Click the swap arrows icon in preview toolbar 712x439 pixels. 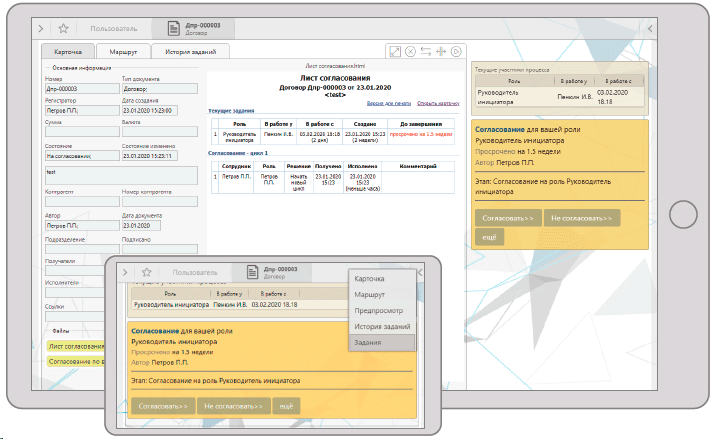(x=426, y=52)
